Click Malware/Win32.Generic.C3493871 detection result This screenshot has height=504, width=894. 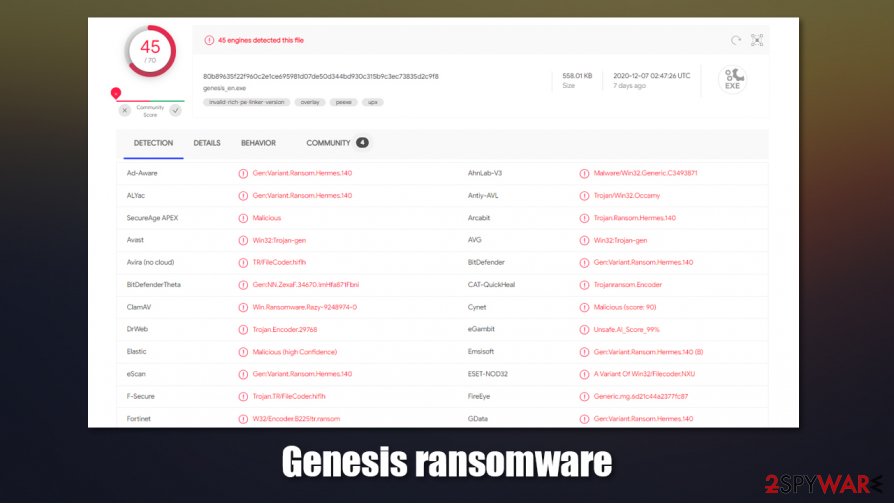click(645, 173)
